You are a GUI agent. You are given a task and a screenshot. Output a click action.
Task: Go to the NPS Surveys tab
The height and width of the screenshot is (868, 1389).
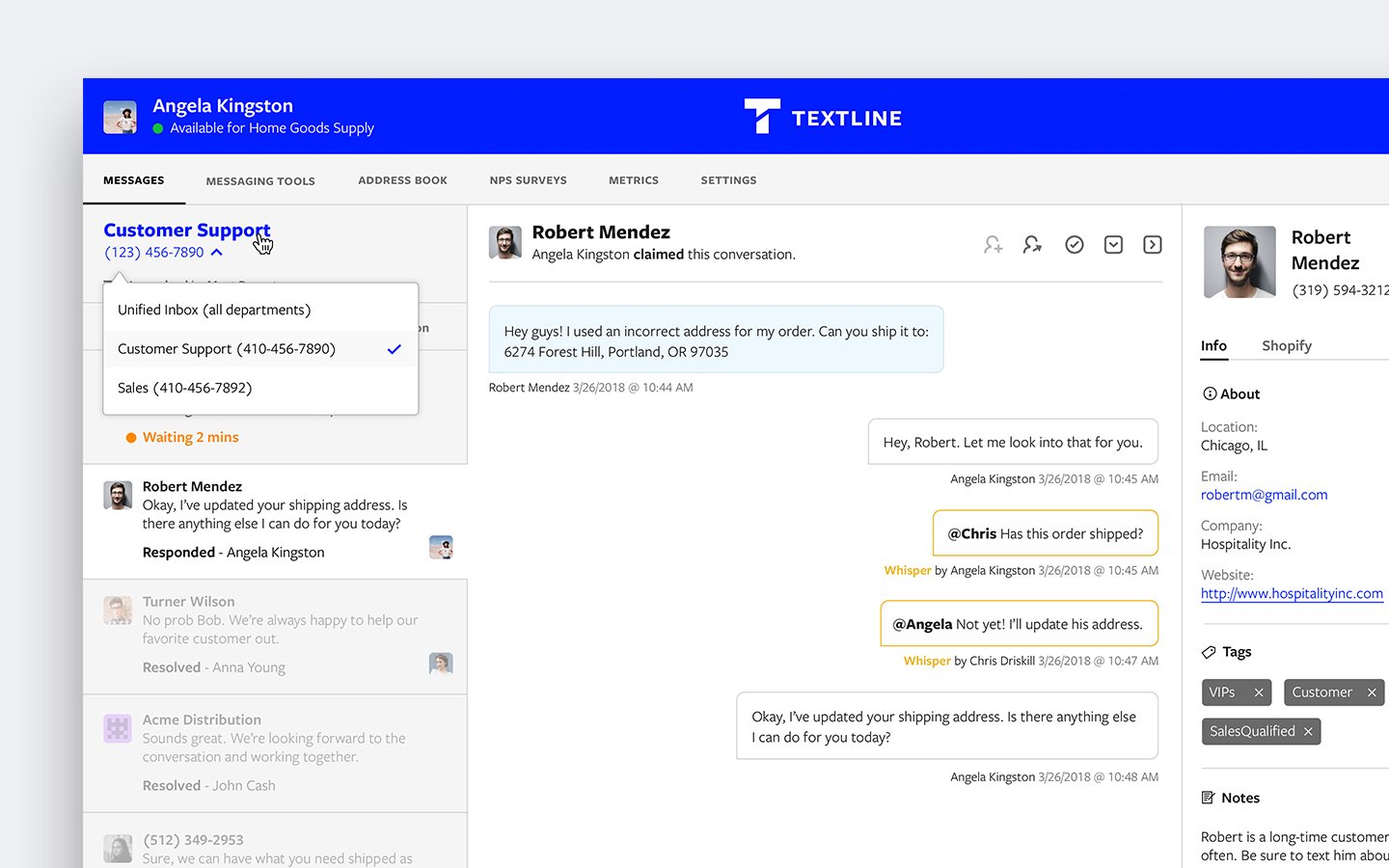pyautogui.click(x=528, y=180)
